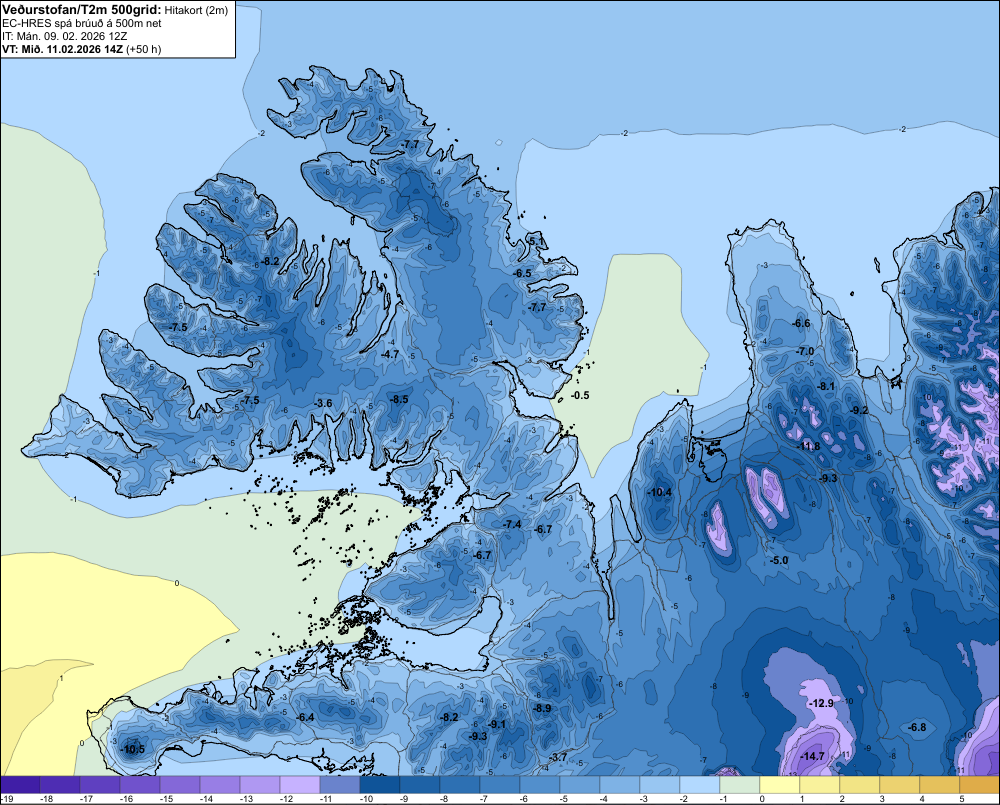This screenshot has width=1000, height=805.
Task: Click the -6.6 temperature label
Action: pos(801,323)
